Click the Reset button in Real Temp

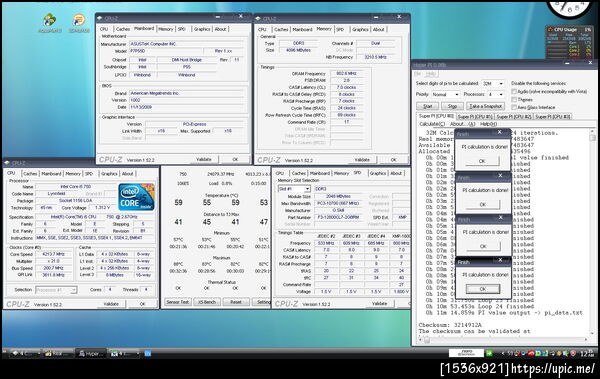click(x=236, y=302)
